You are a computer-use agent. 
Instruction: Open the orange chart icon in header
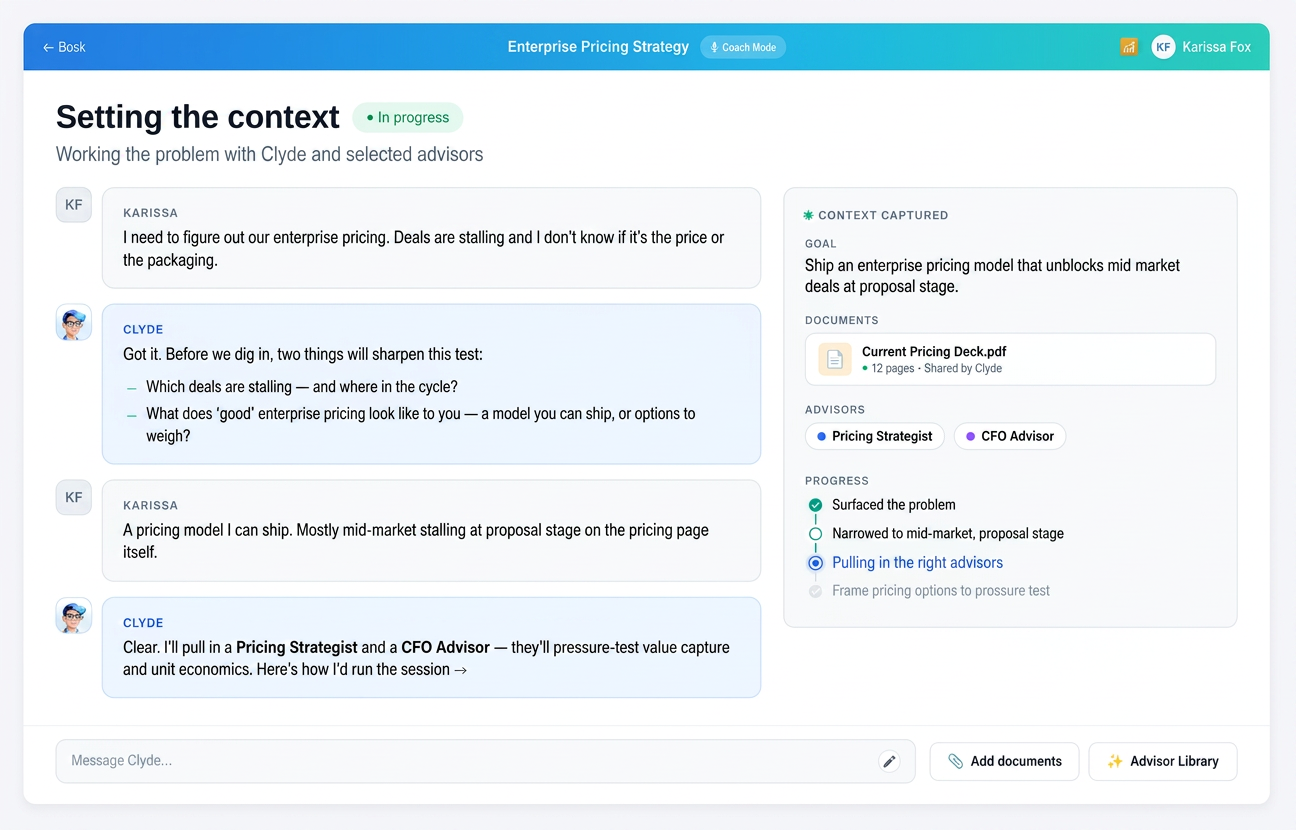(1129, 47)
